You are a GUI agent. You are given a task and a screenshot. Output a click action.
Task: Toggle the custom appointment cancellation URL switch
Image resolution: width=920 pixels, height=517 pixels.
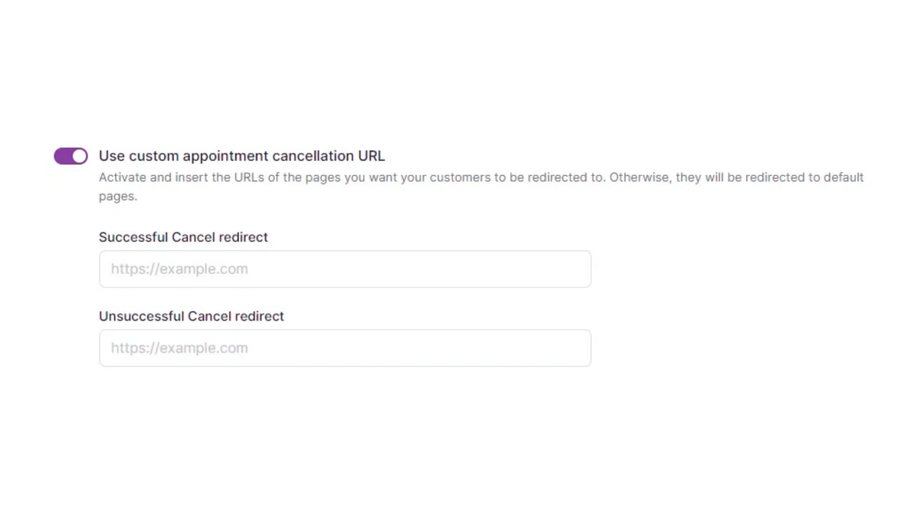[71, 156]
